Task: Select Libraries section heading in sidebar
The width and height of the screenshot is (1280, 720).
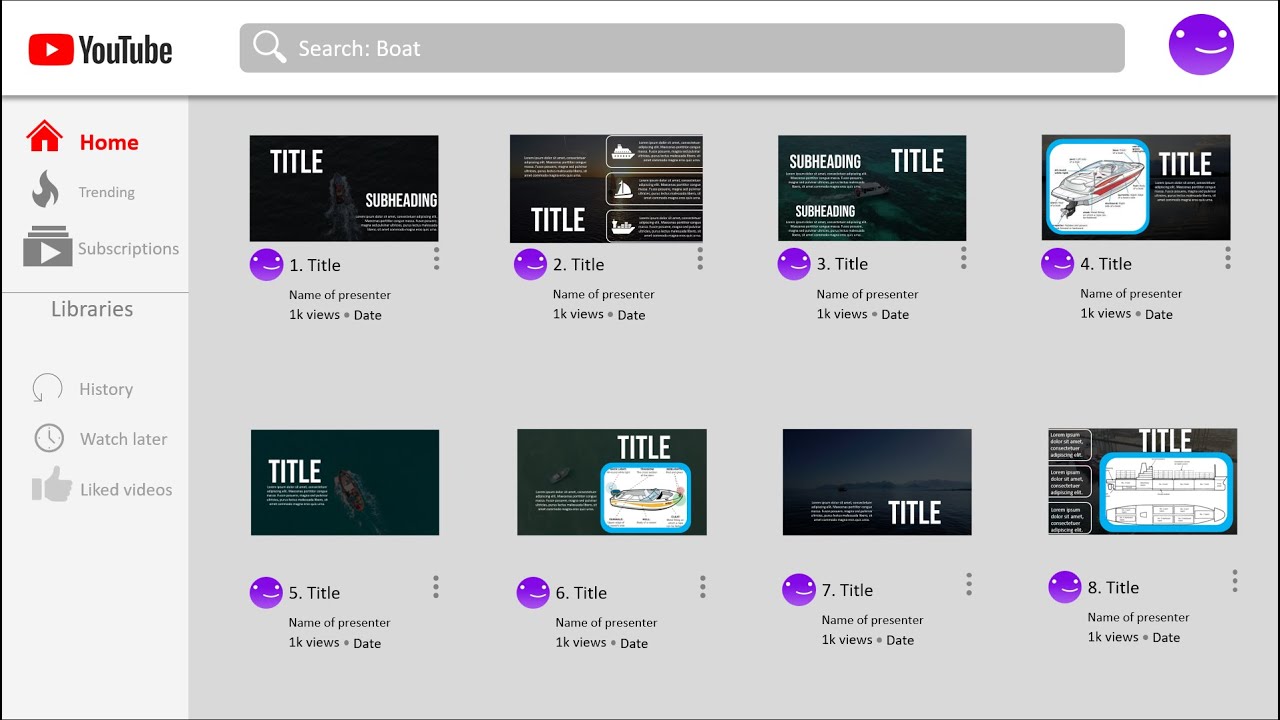Action: pos(92,309)
